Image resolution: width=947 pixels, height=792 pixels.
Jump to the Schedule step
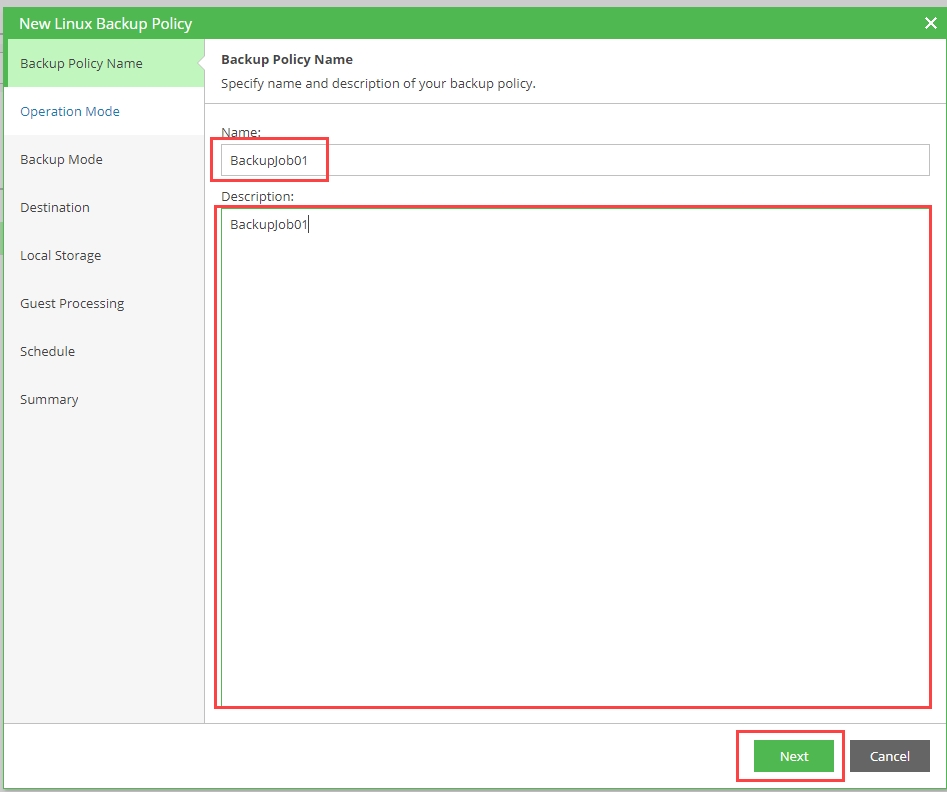tap(47, 352)
